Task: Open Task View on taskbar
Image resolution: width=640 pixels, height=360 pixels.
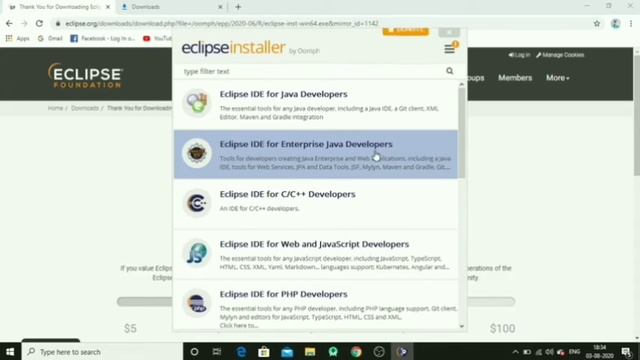Action: click(217, 351)
